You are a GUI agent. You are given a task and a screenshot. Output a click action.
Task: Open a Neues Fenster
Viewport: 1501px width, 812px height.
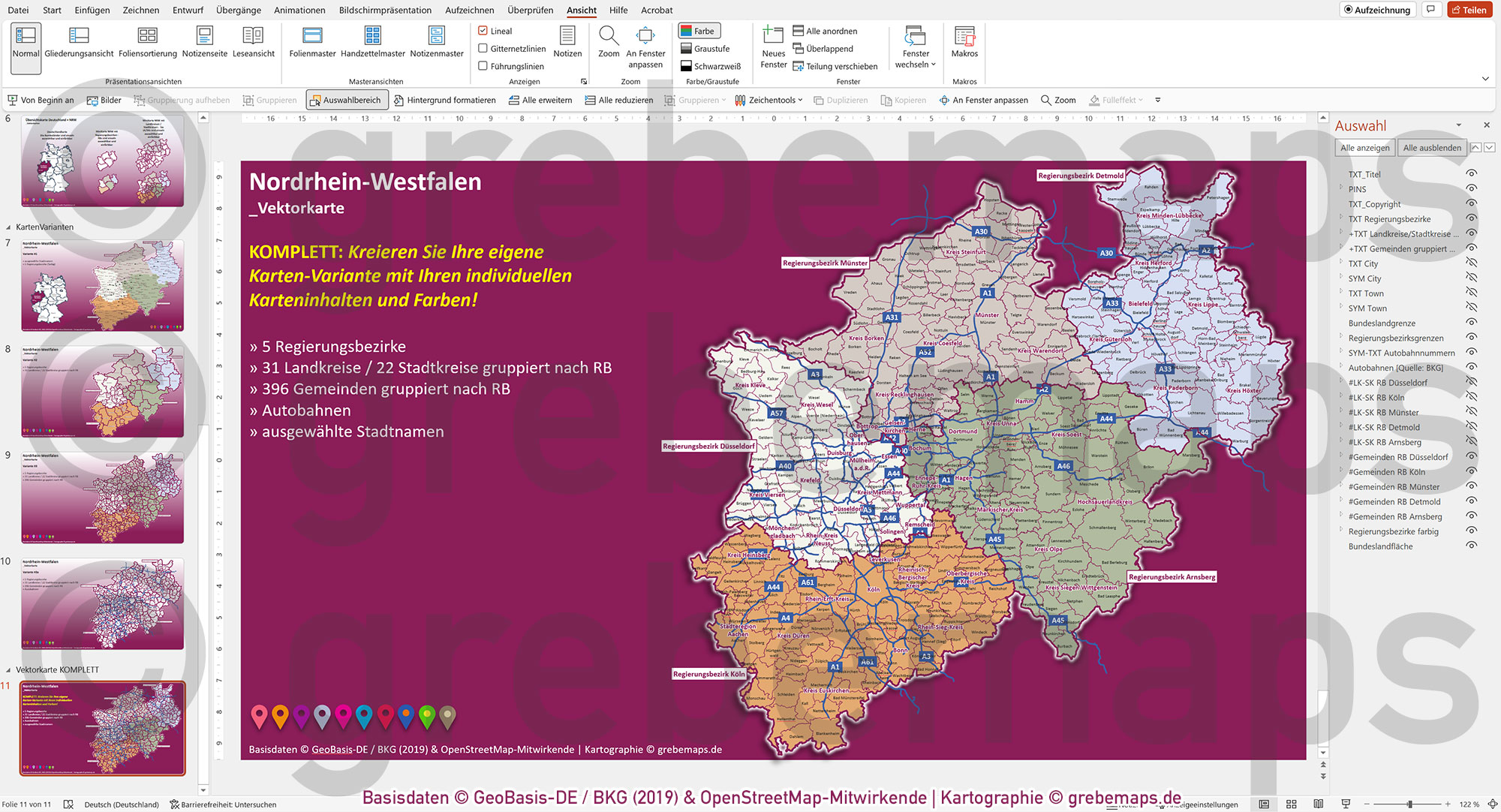[x=773, y=48]
